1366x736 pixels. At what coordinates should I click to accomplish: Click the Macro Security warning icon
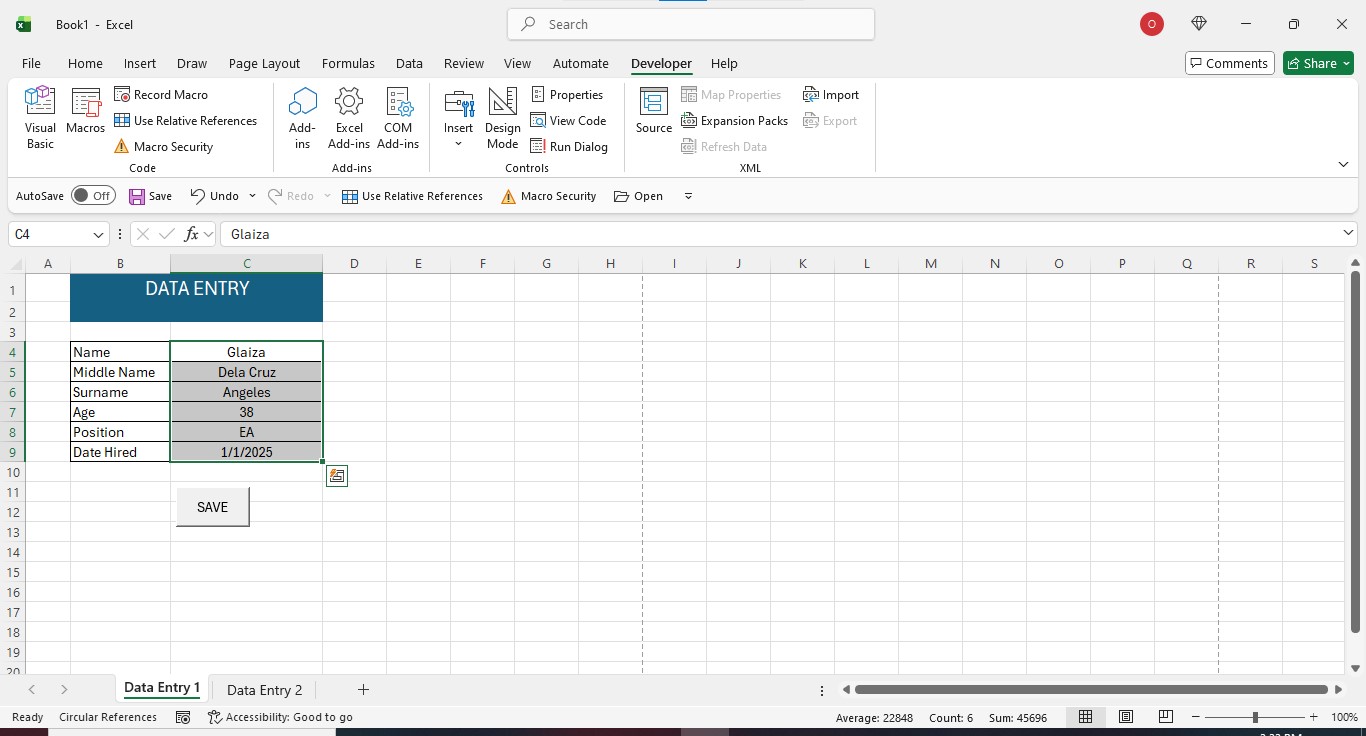pyautogui.click(x=121, y=147)
